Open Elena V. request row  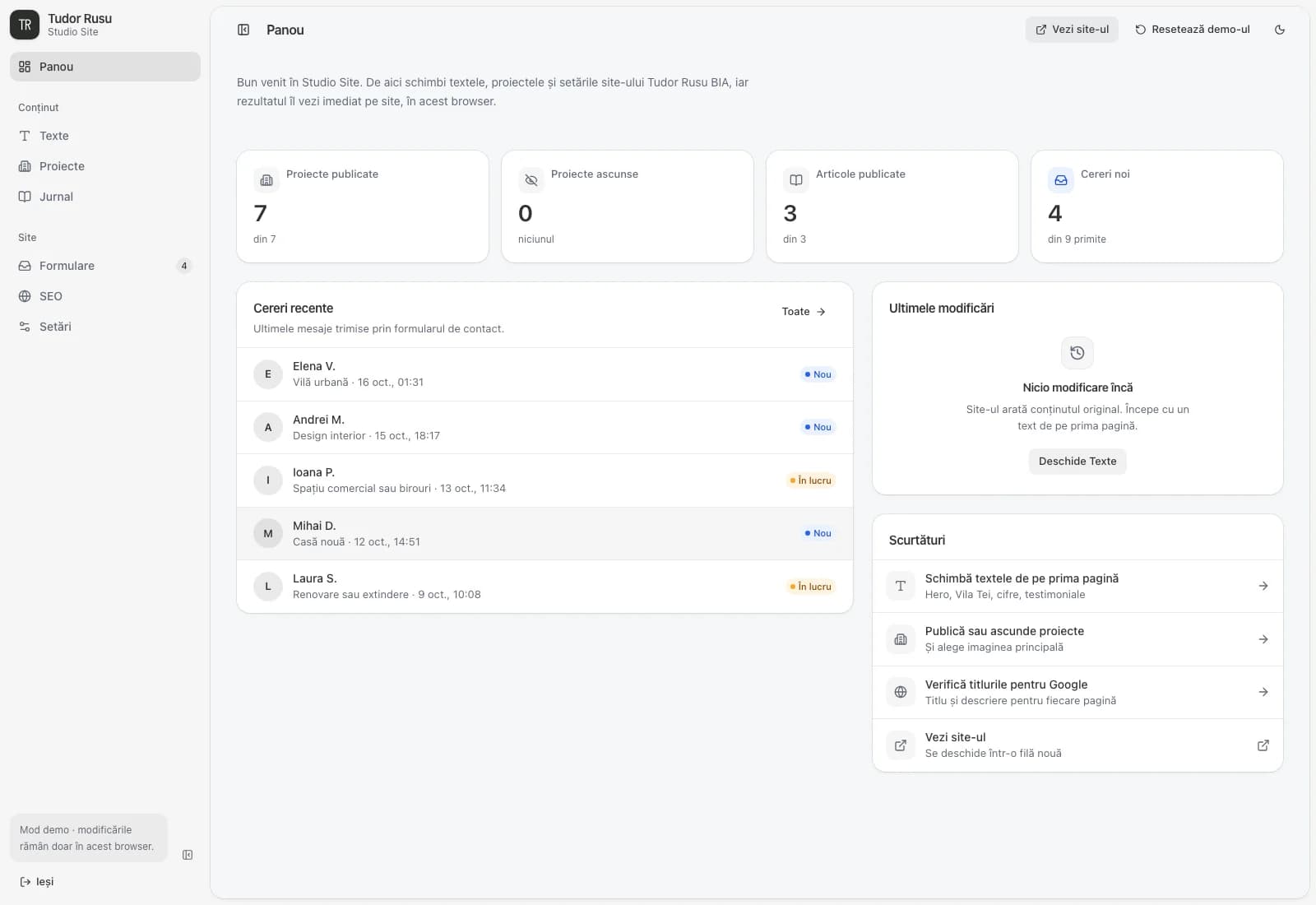(544, 374)
